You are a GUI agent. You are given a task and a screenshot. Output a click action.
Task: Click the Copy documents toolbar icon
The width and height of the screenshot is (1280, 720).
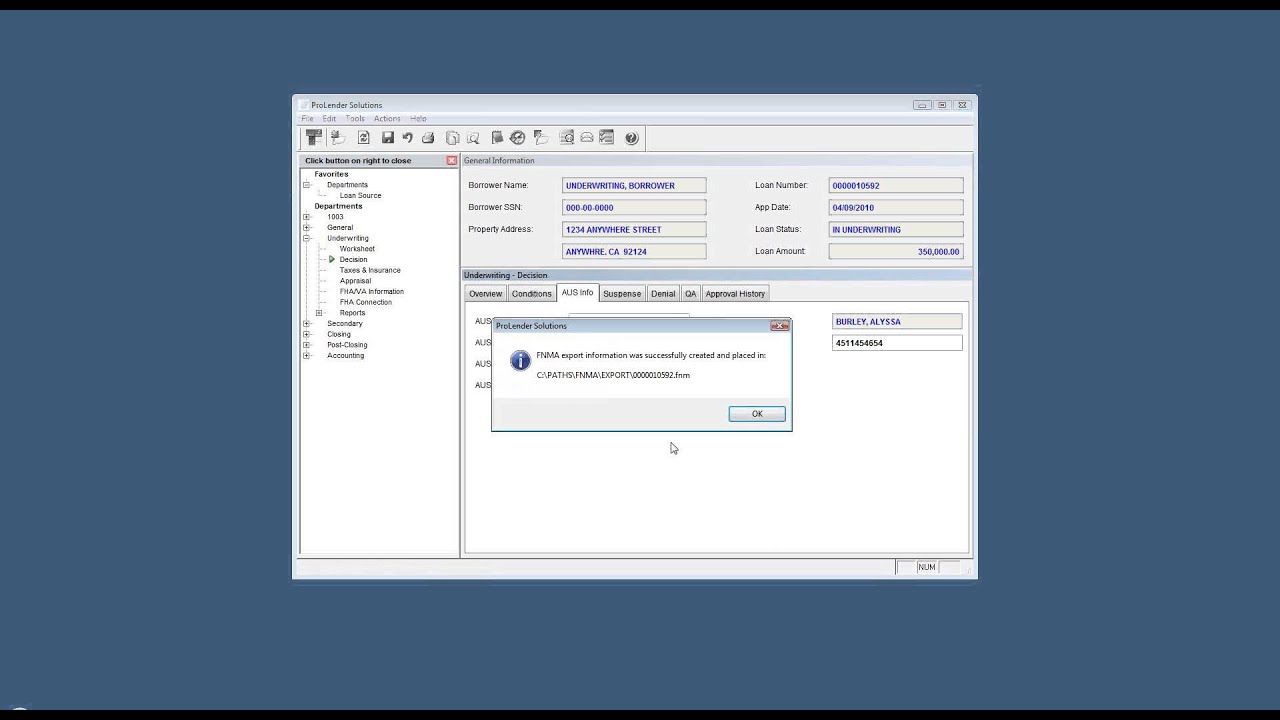point(453,138)
